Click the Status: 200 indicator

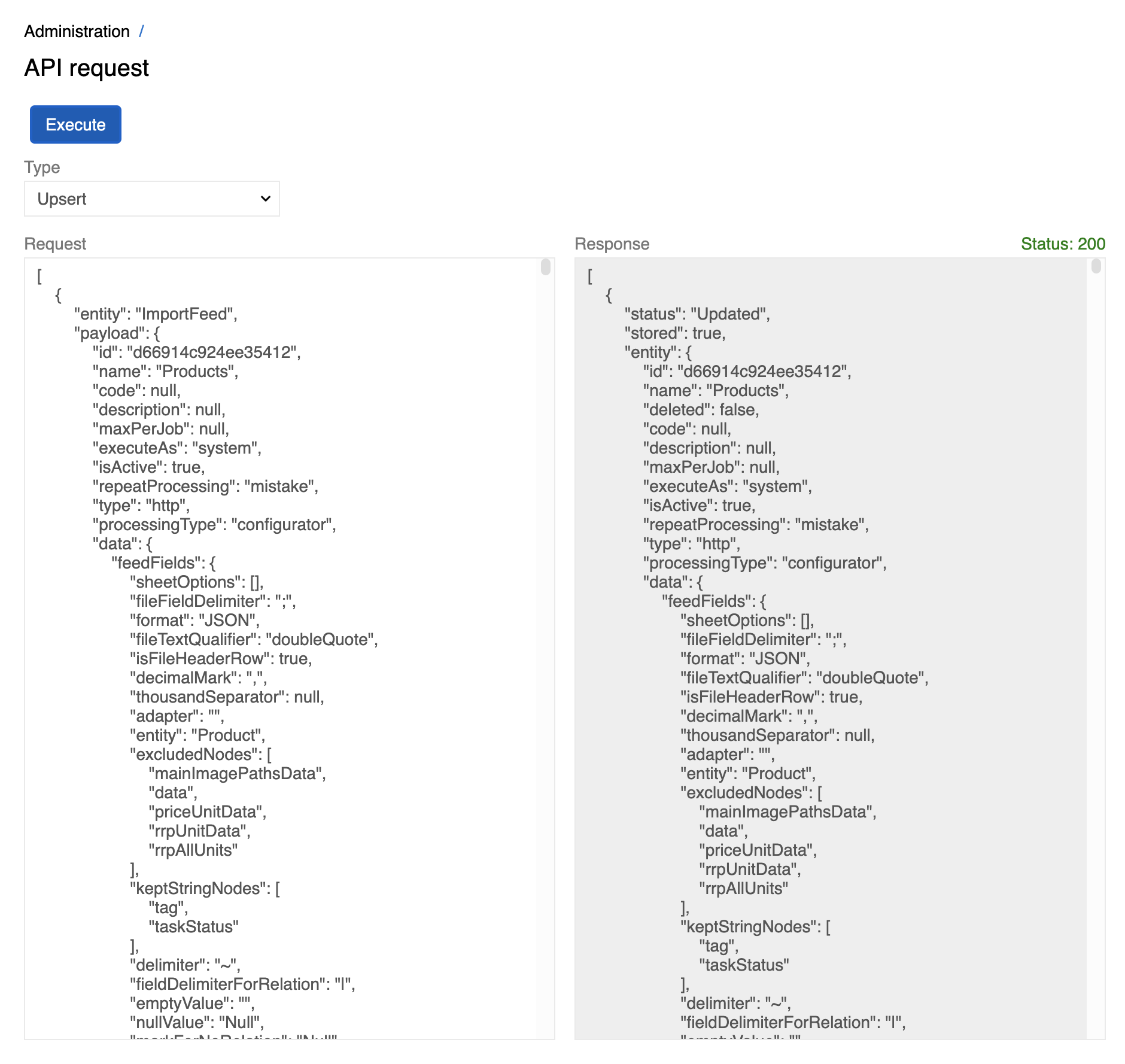pos(1063,244)
